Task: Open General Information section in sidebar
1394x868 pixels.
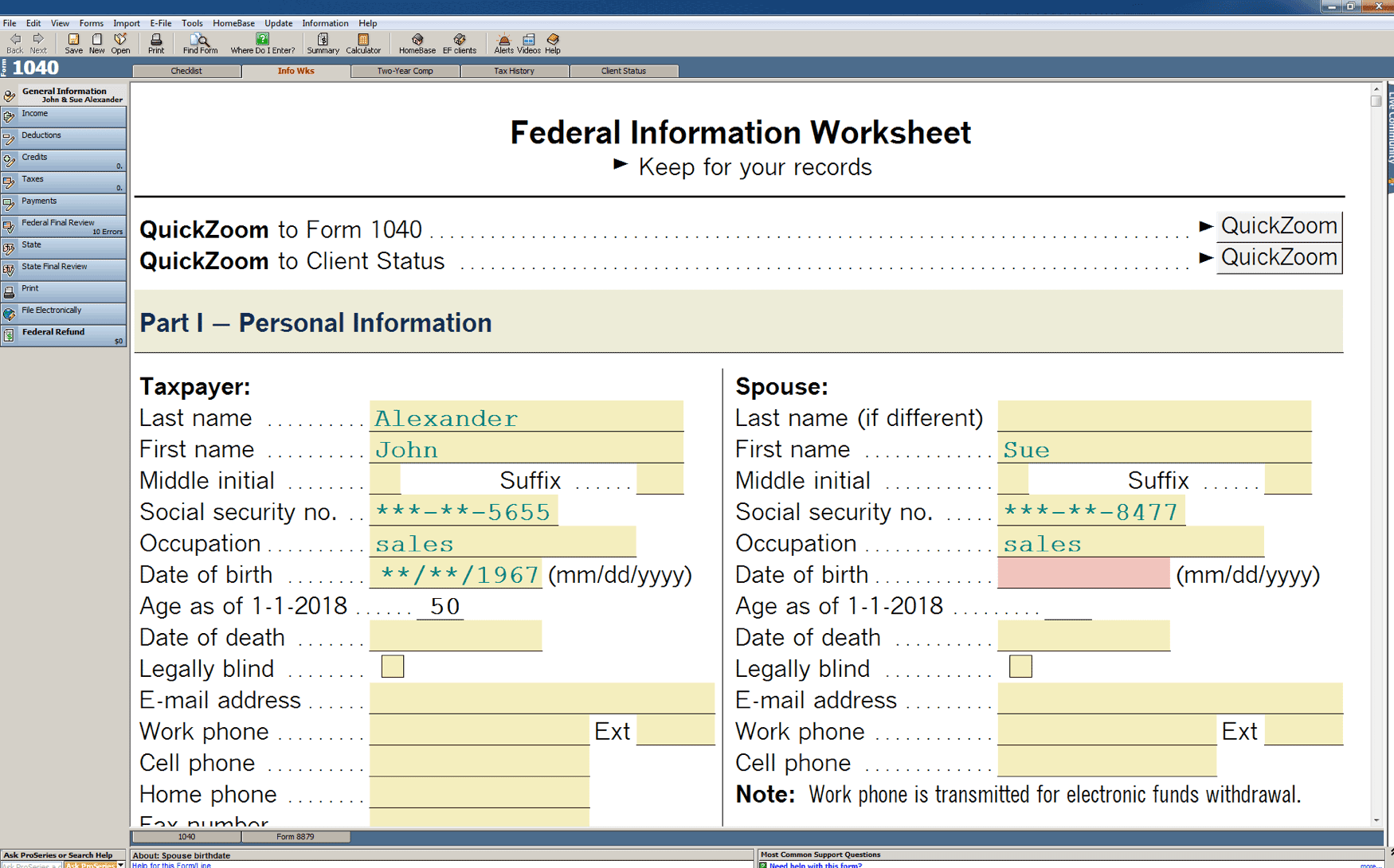Action: coord(64,95)
